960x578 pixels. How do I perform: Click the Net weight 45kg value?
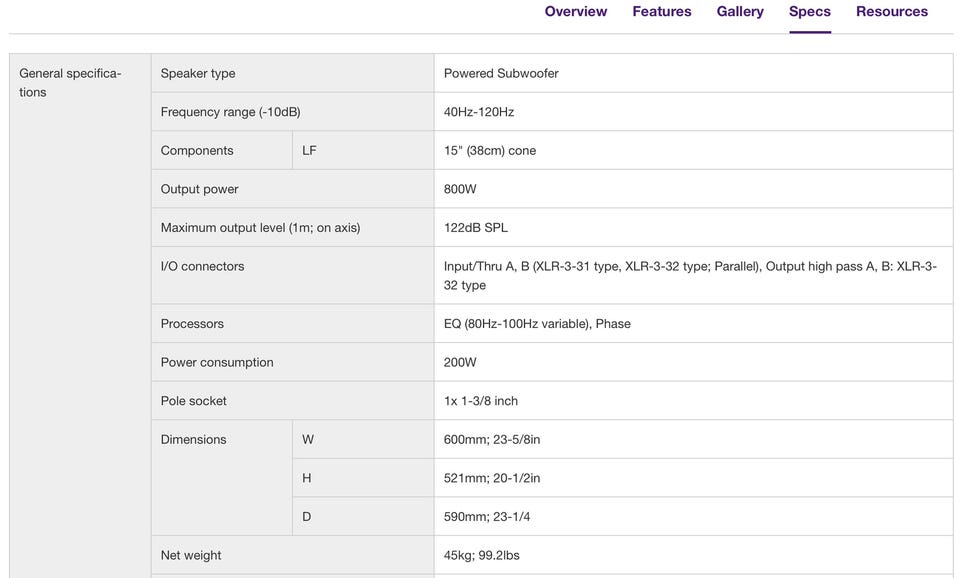481,555
